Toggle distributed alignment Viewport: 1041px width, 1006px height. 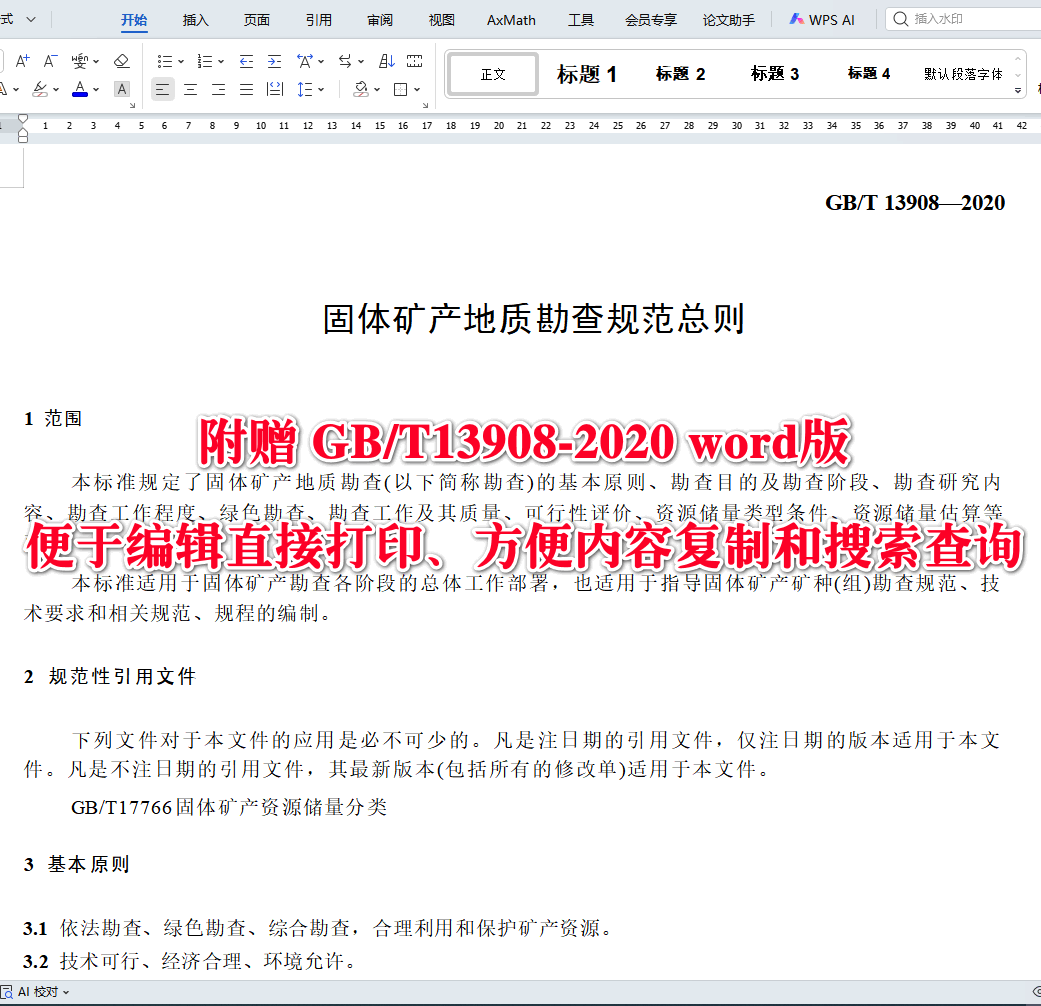pos(274,89)
